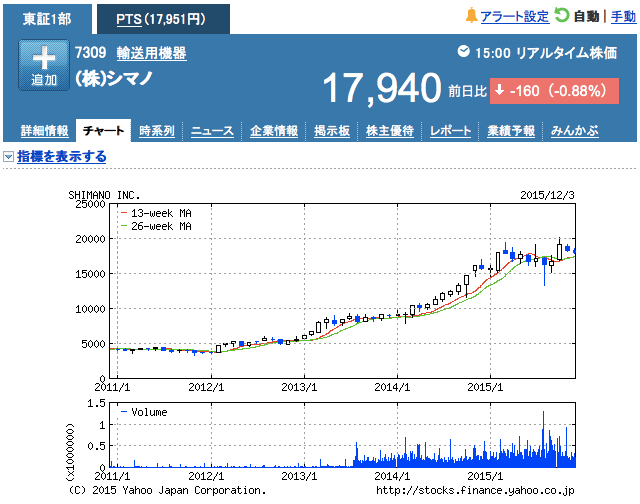Image resolution: width=640 pixels, height=504 pixels.
Task: Click the alert bell icon
Action: 472,16
